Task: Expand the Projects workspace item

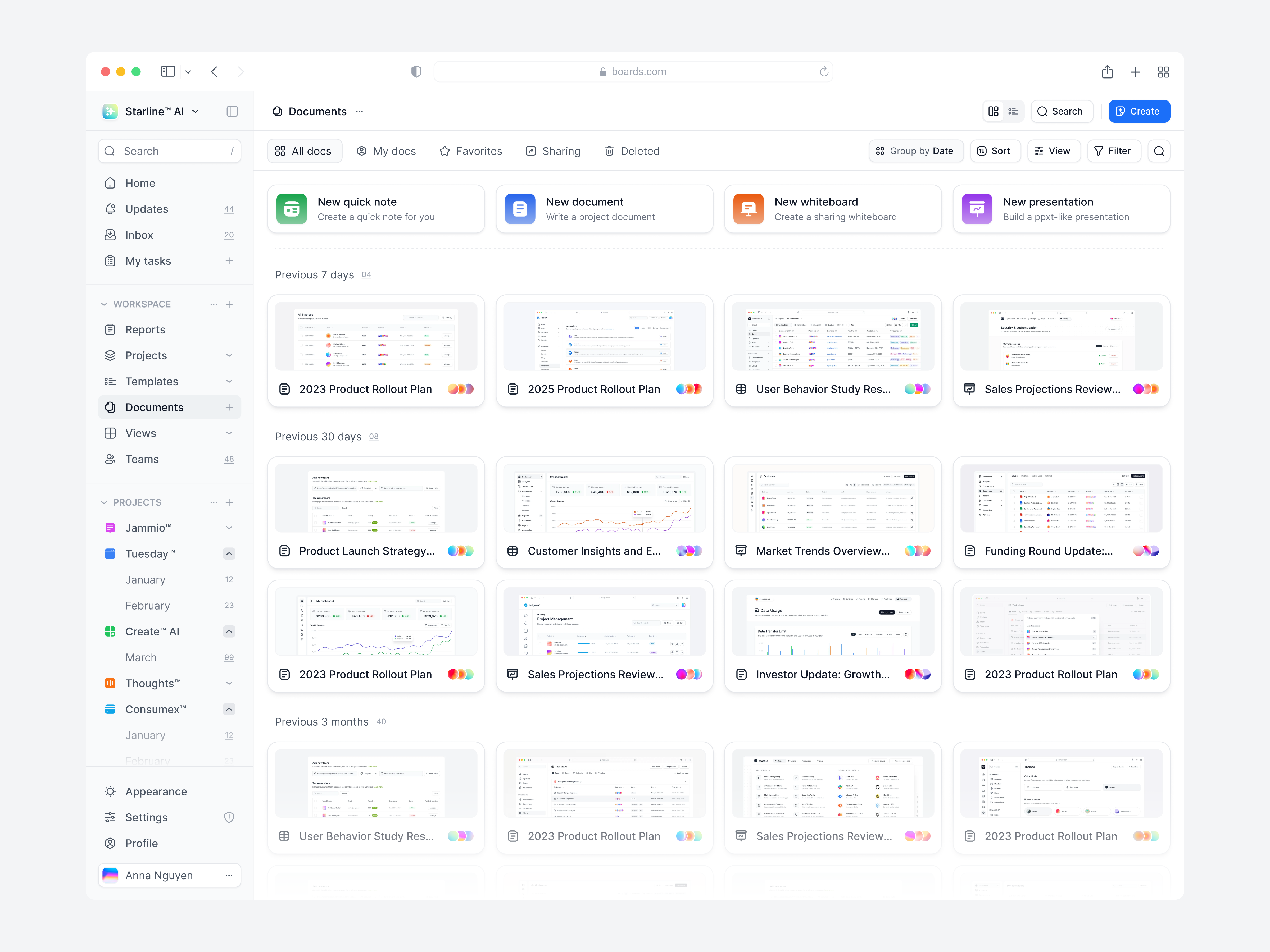Action: pos(229,356)
